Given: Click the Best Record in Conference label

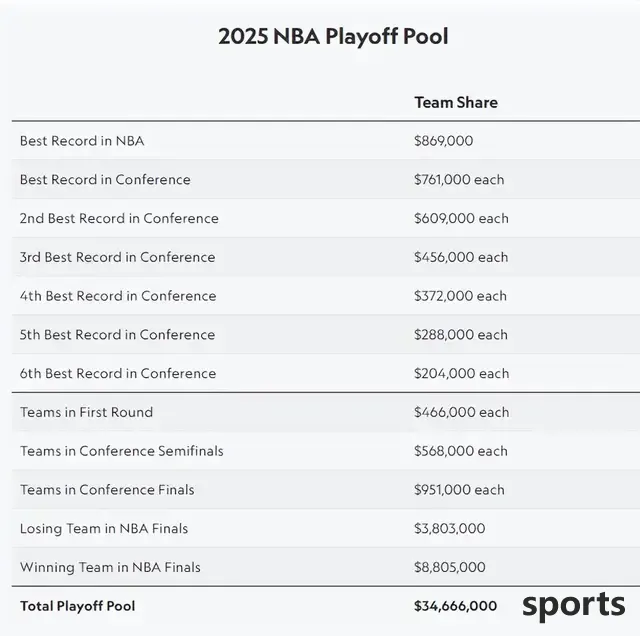Looking at the screenshot, I should [105, 180].
